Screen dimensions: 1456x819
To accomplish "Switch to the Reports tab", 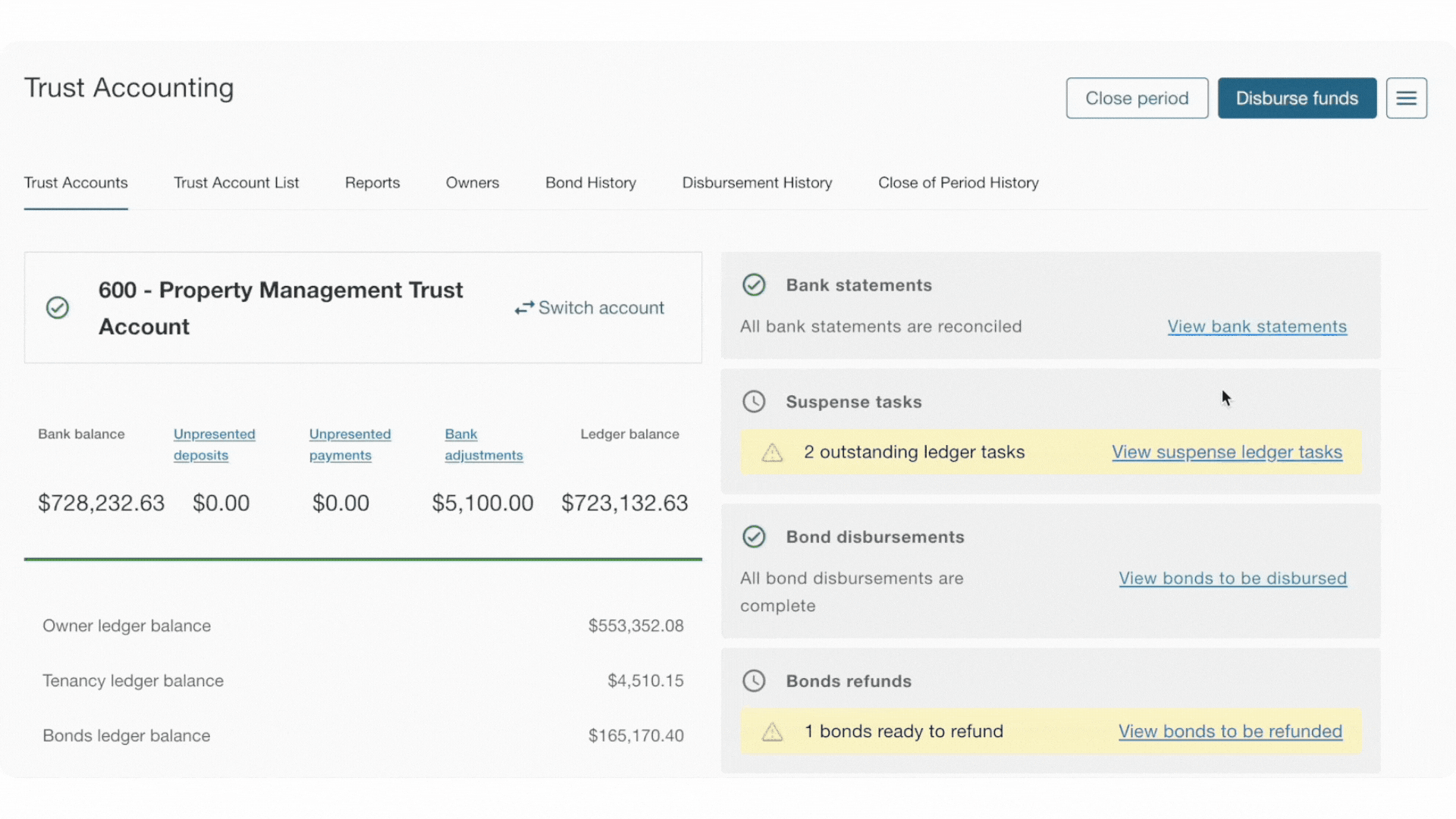I will (x=372, y=183).
